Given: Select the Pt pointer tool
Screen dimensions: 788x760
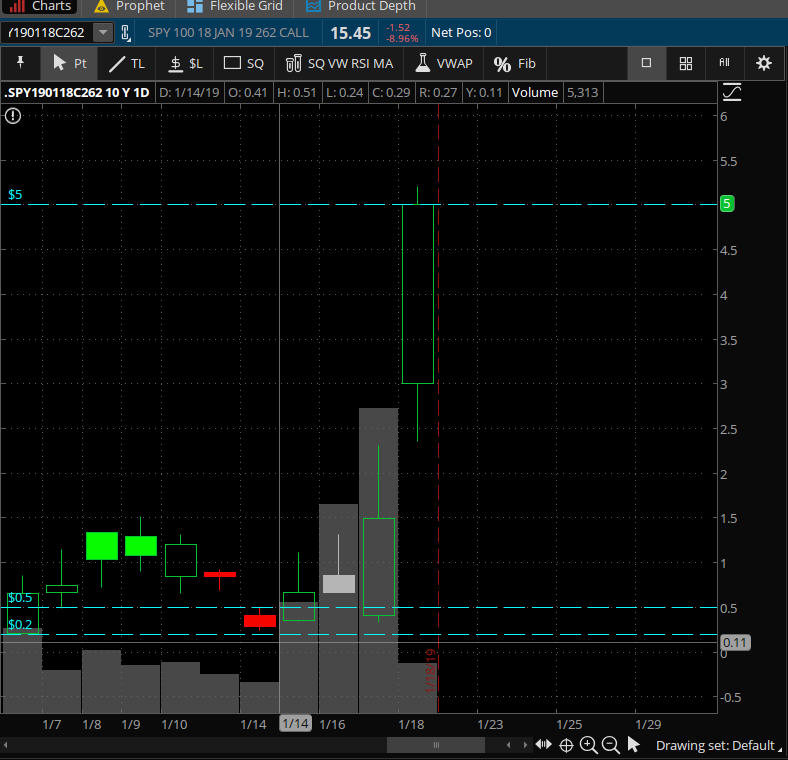Looking at the screenshot, I should tap(70, 63).
